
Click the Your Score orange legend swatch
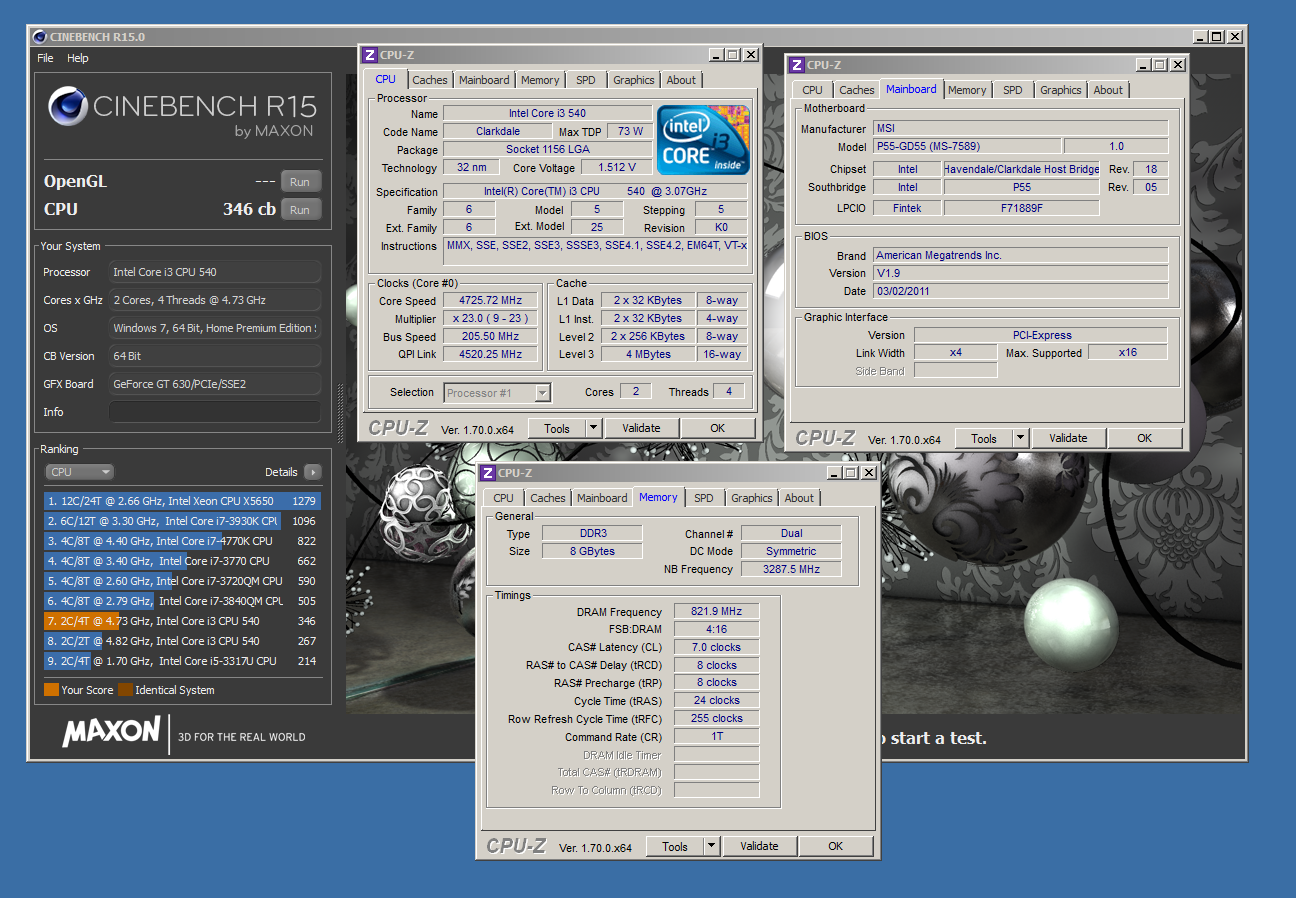(51, 690)
